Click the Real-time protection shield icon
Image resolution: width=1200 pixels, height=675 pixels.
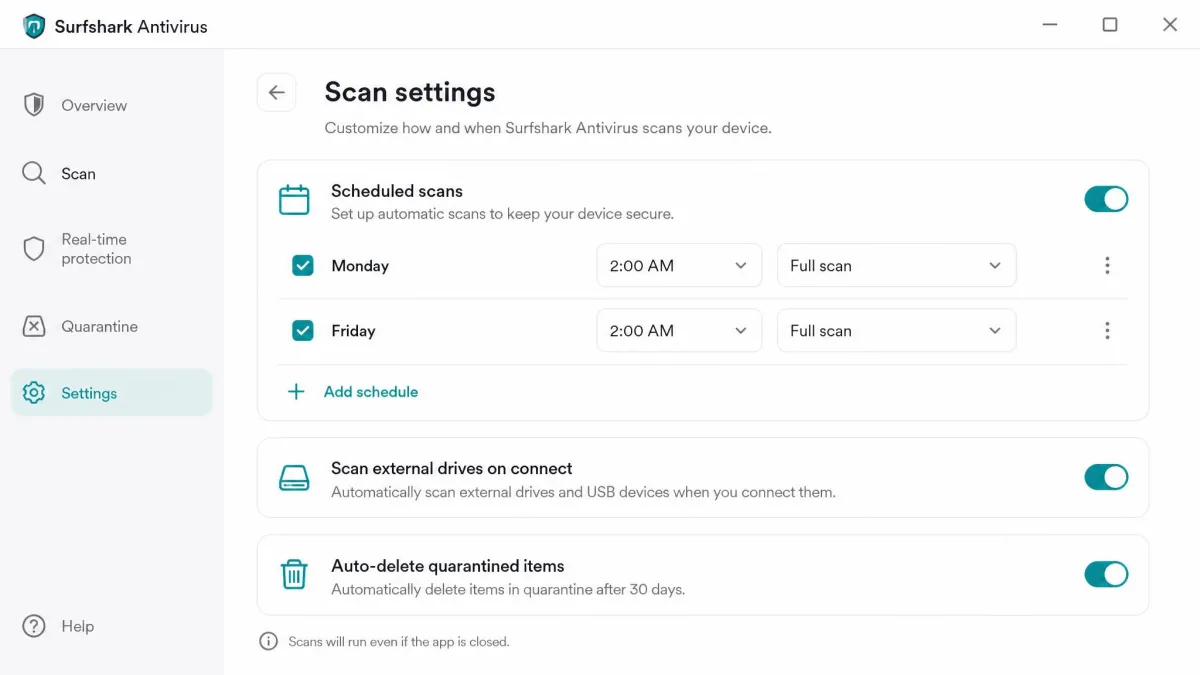click(x=34, y=249)
